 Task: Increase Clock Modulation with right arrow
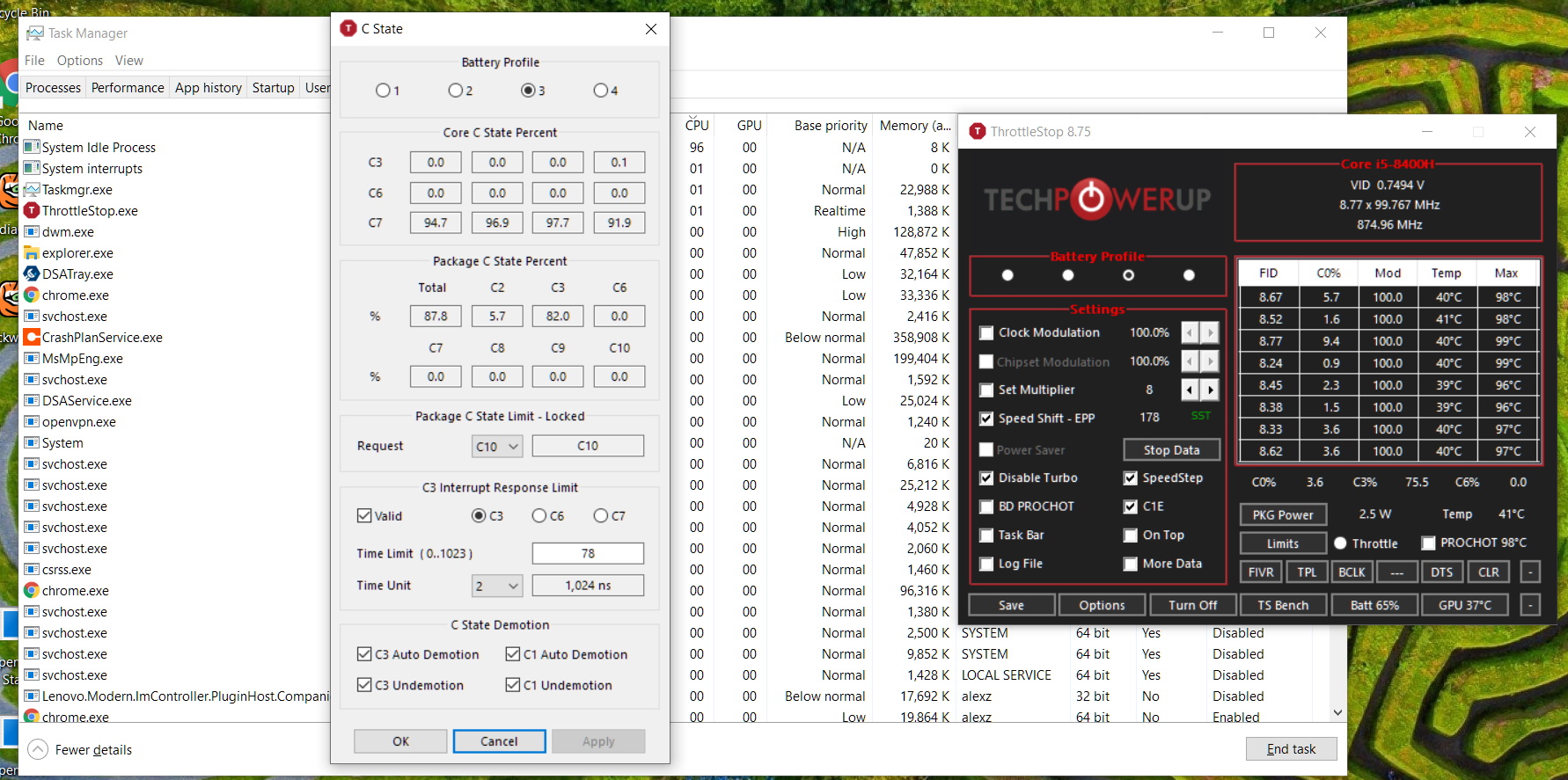click(1210, 332)
